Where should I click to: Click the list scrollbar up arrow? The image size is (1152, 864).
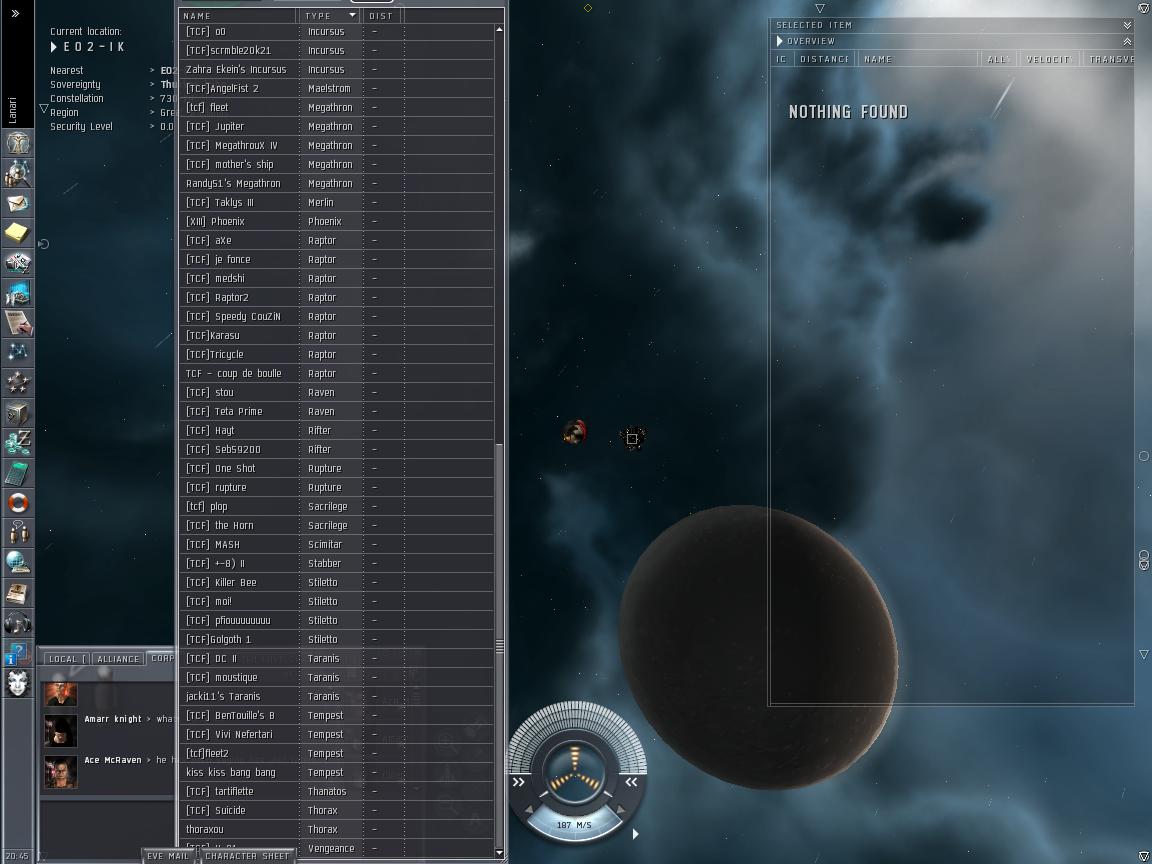click(x=500, y=29)
